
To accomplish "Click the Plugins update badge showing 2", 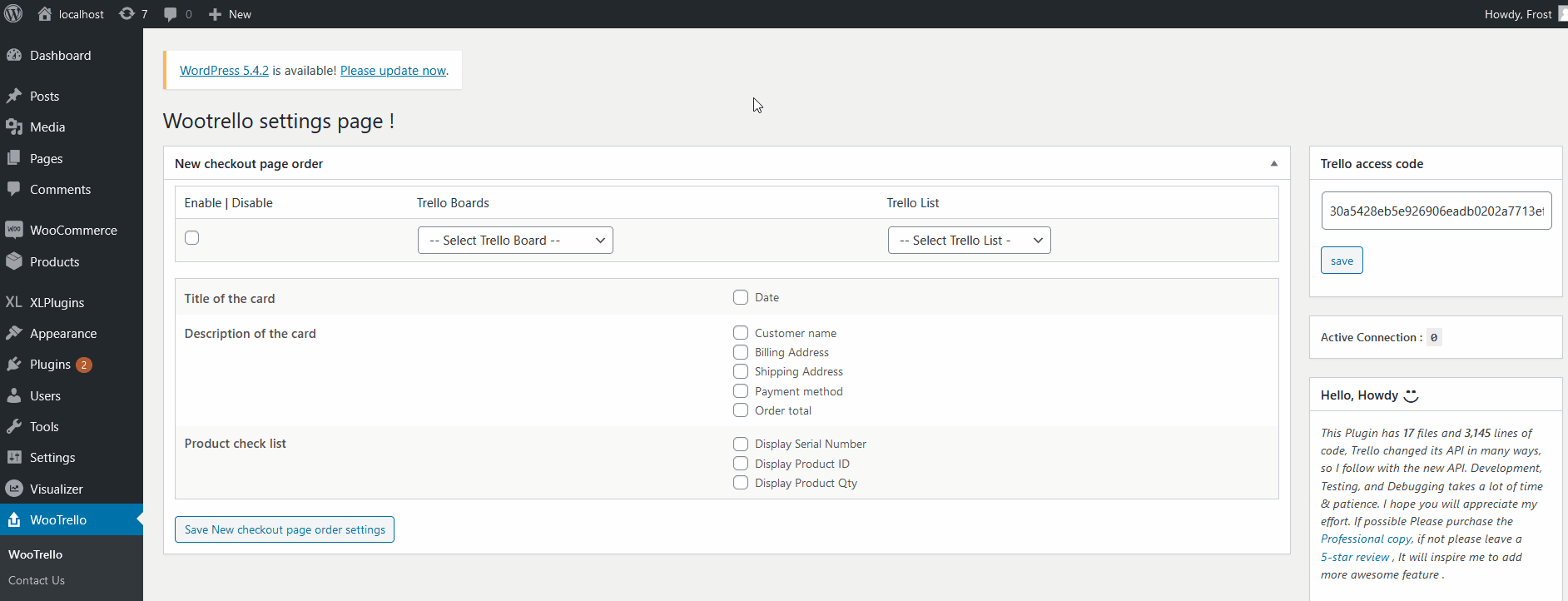I will click(x=83, y=365).
